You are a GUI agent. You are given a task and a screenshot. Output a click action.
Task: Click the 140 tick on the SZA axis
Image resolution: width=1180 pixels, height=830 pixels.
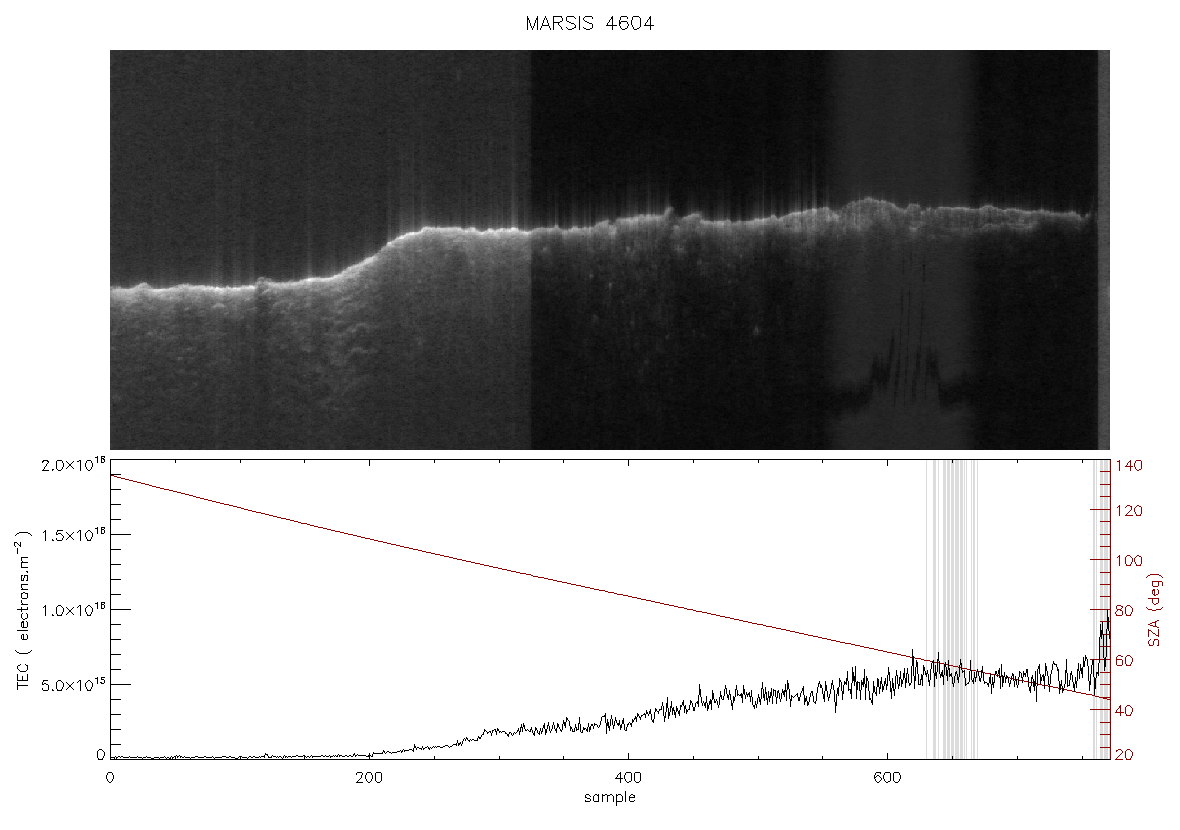point(1129,466)
